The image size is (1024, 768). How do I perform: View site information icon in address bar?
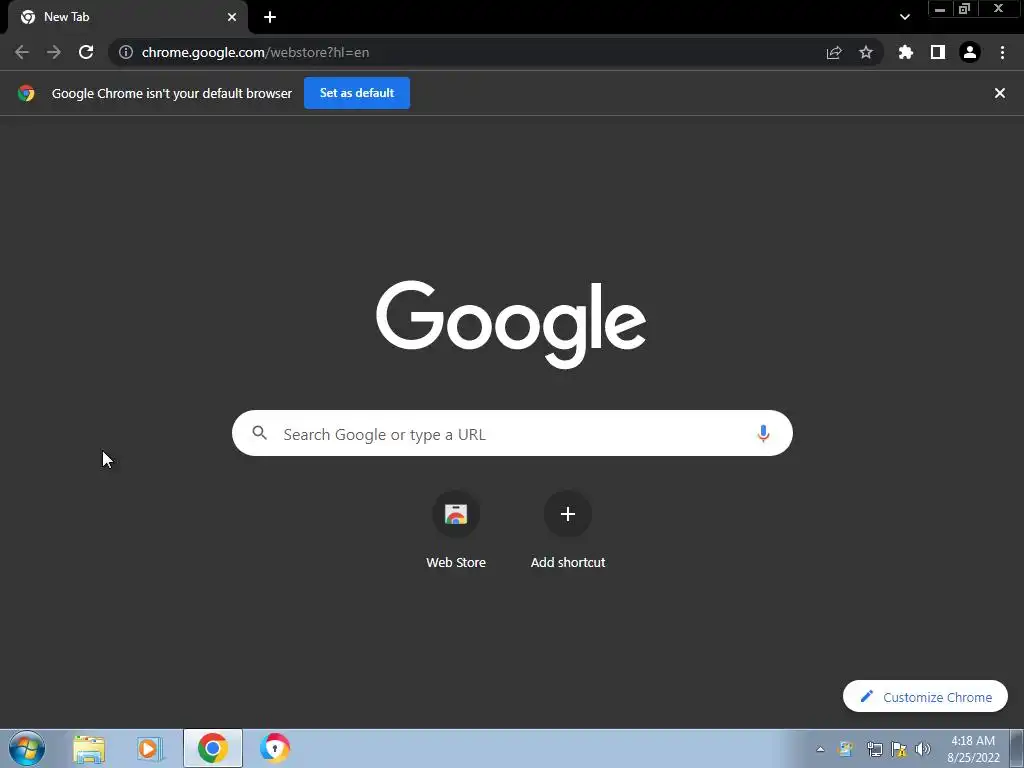pos(126,52)
